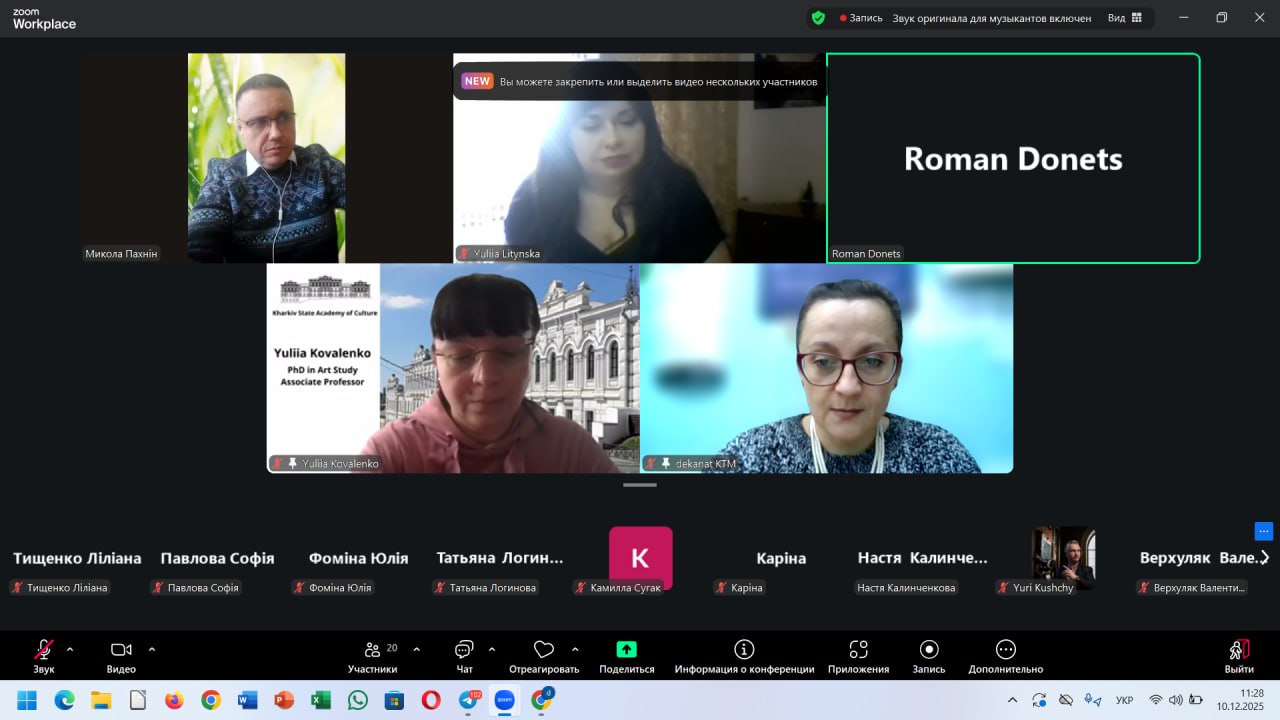This screenshot has width=1280, height=720.
Task: Expand video settings arrow next to camera
Action: click(152, 649)
